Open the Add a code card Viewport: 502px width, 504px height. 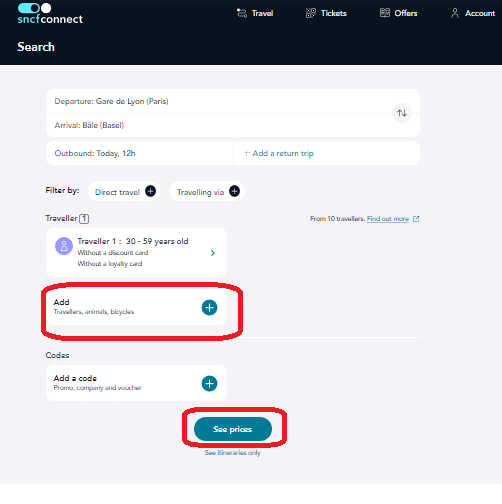[136, 383]
